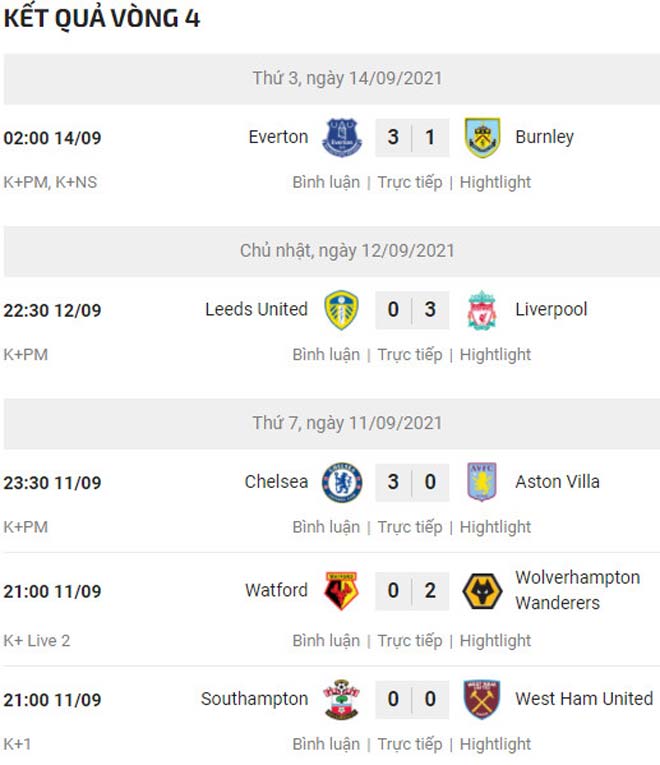Select the Chelsea team name
660x765 pixels.
pyautogui.click(x=276, y=482)
